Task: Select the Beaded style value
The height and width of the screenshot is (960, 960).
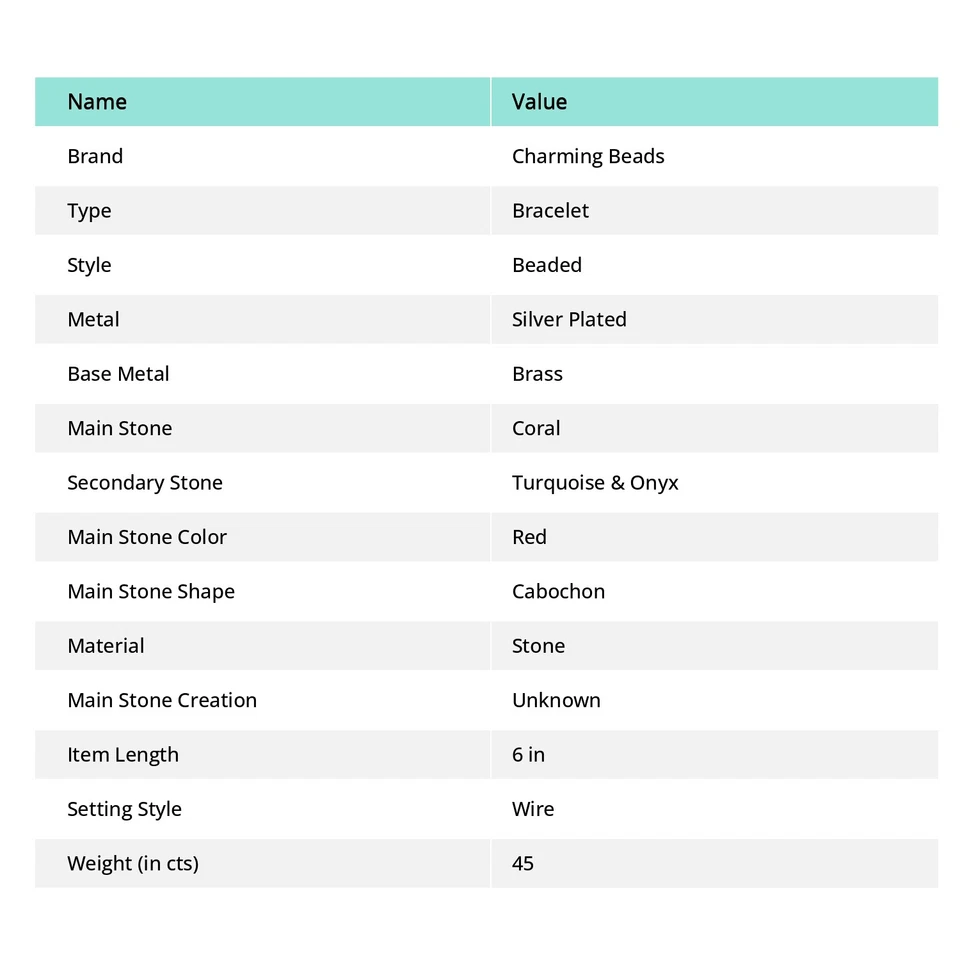Action: tap(547, 265)
